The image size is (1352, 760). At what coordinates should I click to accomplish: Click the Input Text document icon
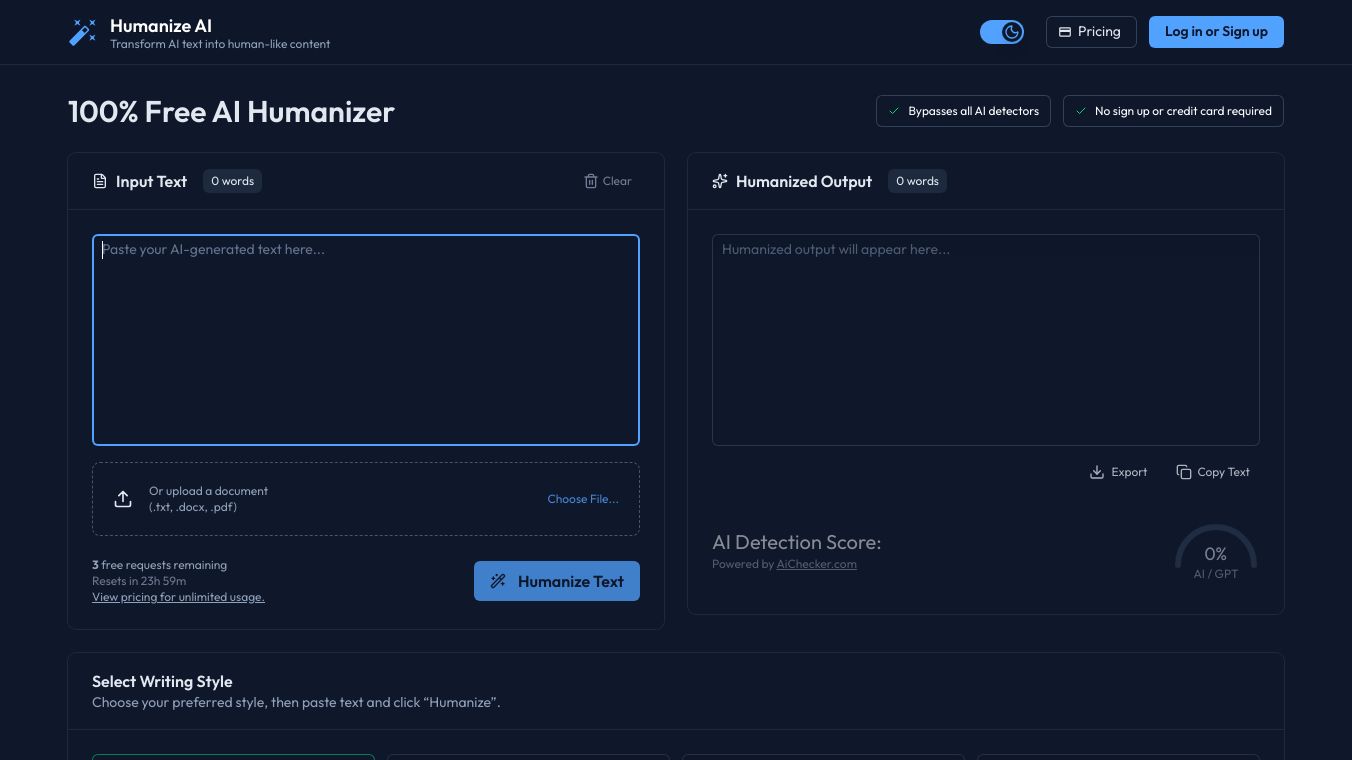click(x=100, y=181)
